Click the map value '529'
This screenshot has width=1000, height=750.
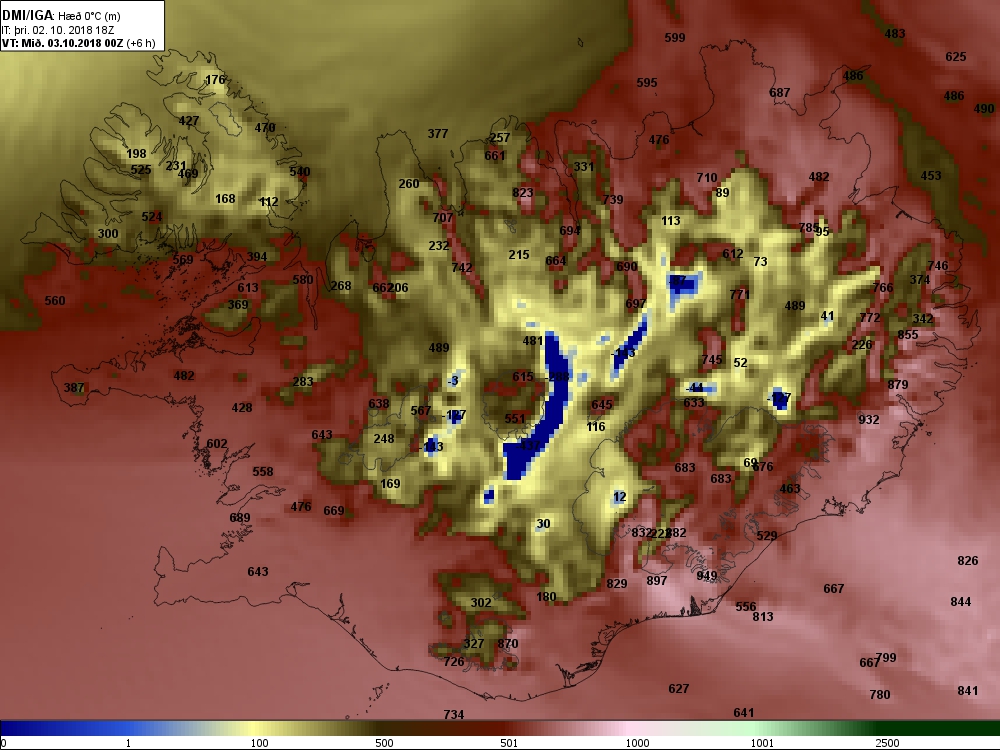click(767, 536)
